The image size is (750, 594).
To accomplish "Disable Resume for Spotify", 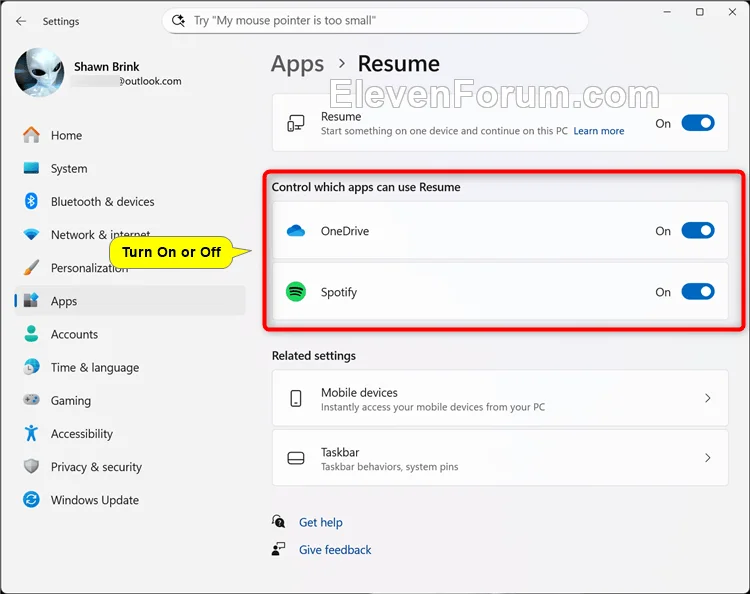I will [x=698, y=291].
